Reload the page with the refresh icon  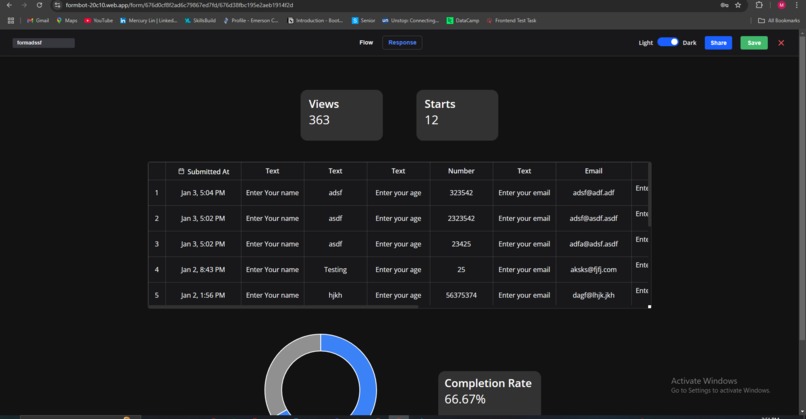(x=39, y=5)
